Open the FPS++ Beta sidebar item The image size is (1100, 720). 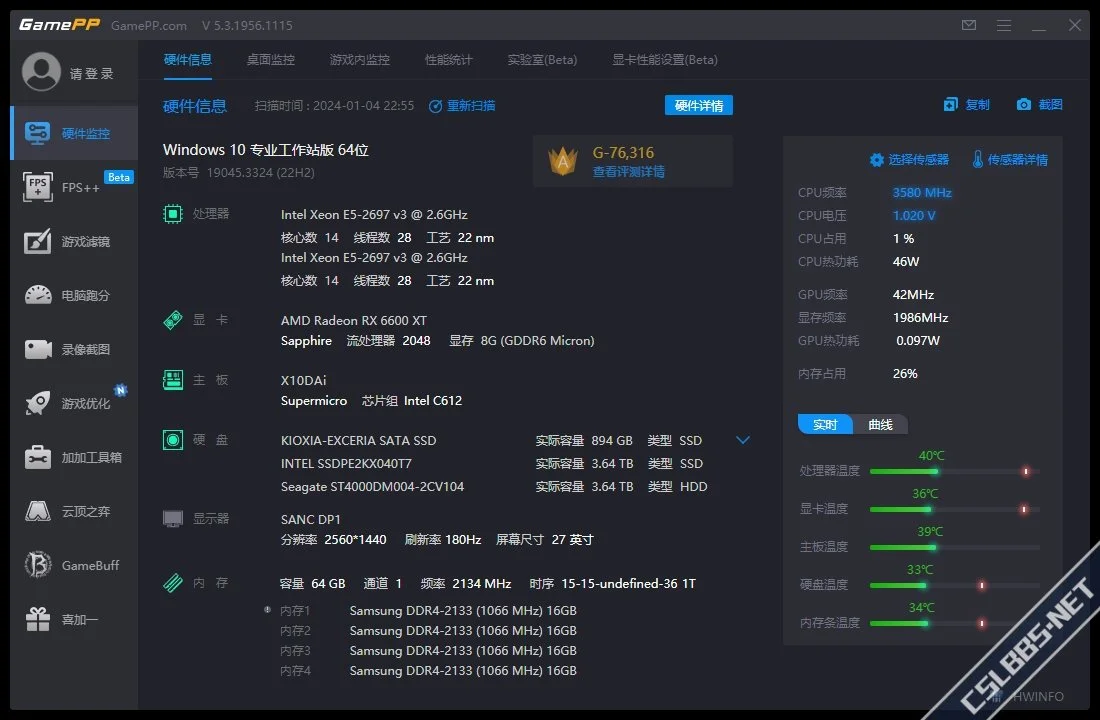click(x=74, y=187)
